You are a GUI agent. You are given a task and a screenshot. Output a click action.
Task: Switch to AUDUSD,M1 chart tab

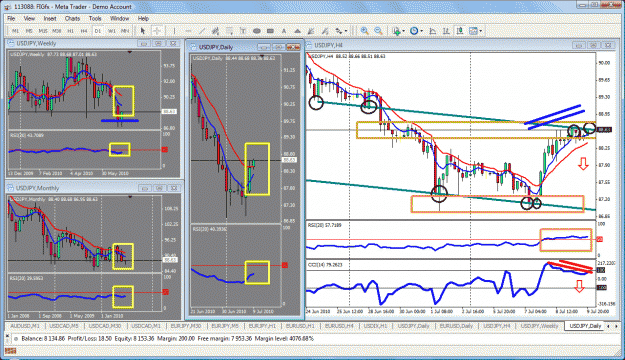(25, 326)
